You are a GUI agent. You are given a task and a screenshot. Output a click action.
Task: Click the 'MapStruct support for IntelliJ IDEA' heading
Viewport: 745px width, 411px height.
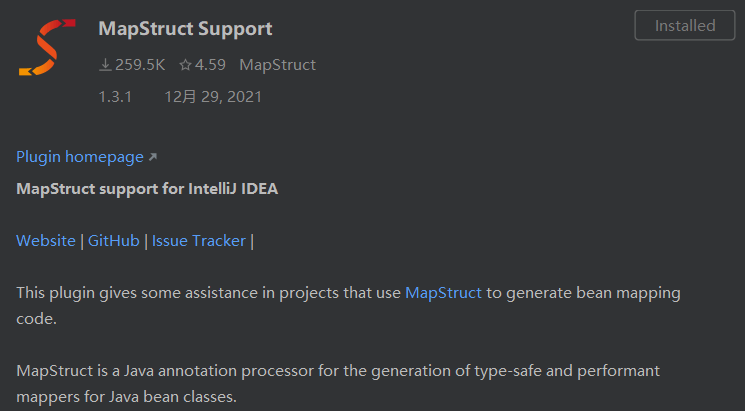(147, 189)
